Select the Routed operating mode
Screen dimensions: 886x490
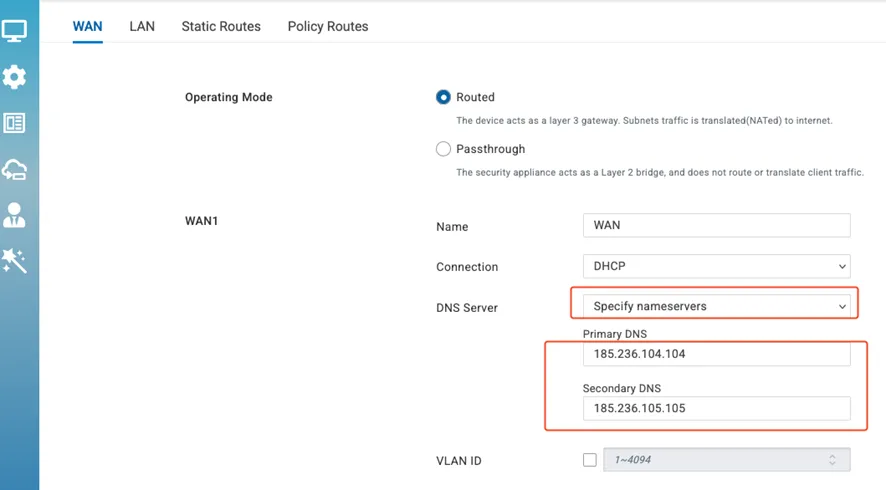443,97
